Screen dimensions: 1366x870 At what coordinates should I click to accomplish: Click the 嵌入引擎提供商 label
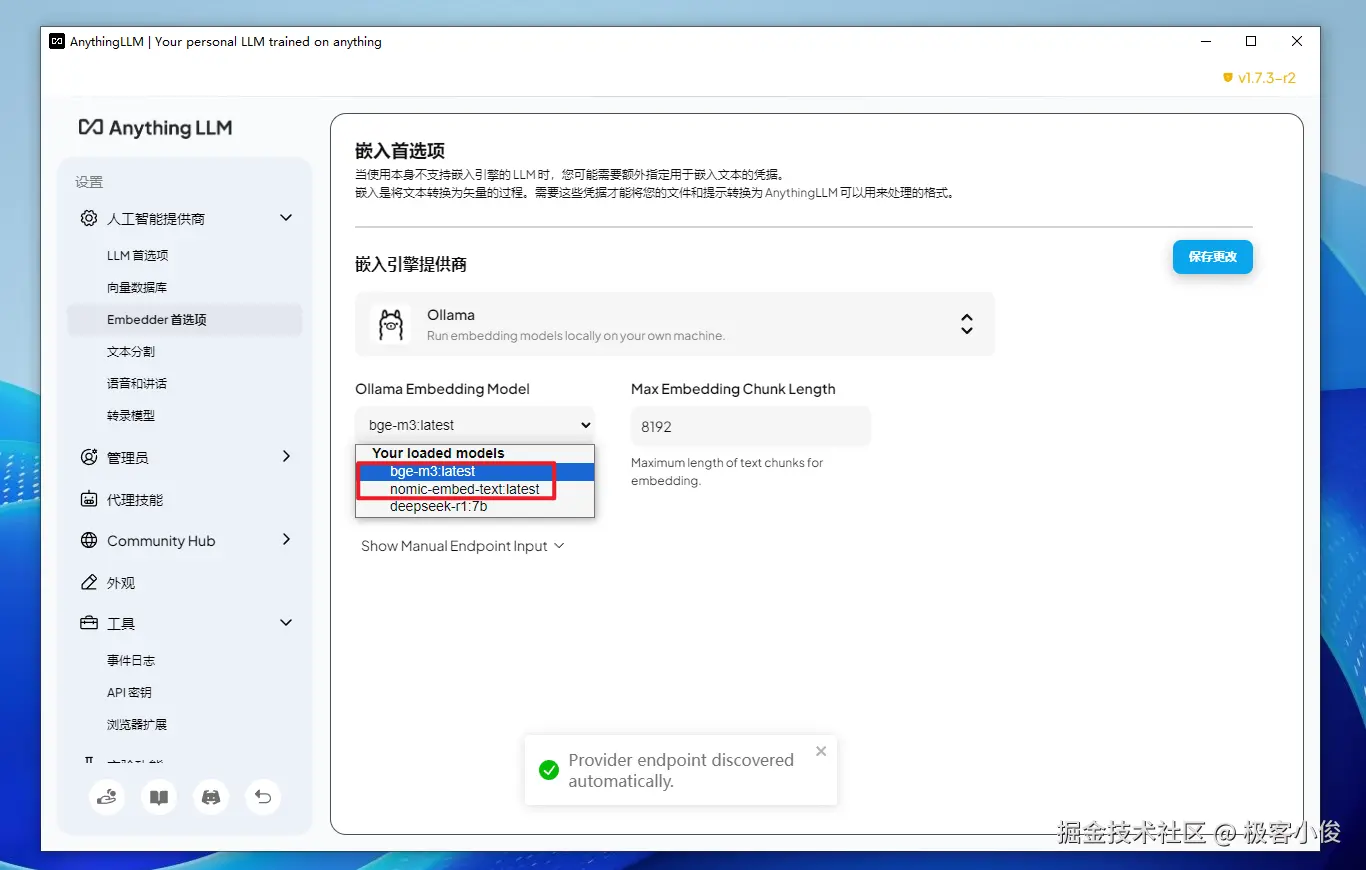click(x=411, y=264)
